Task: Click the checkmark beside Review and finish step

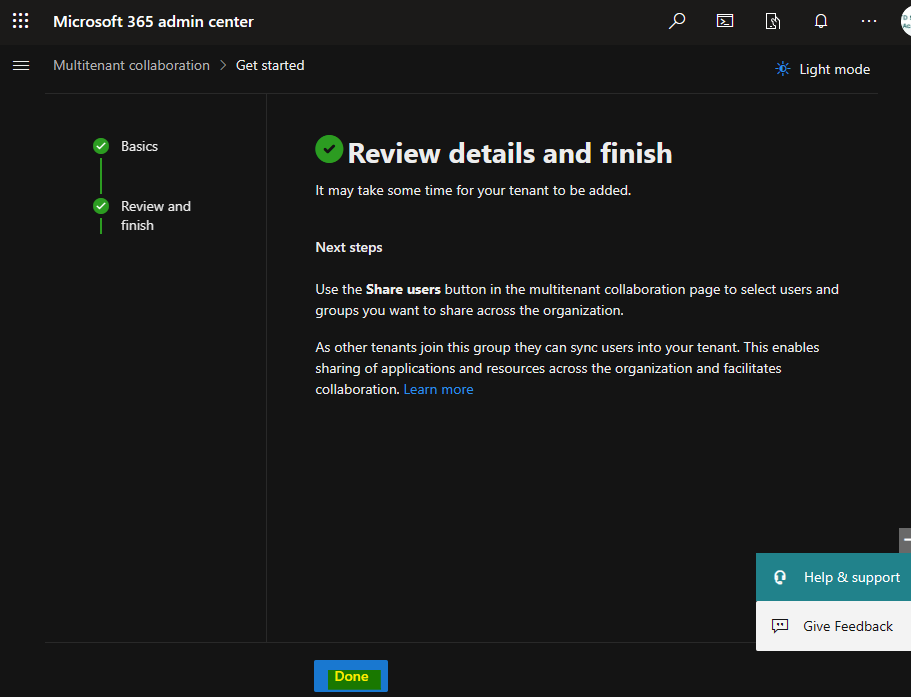Action: point(101,206)
